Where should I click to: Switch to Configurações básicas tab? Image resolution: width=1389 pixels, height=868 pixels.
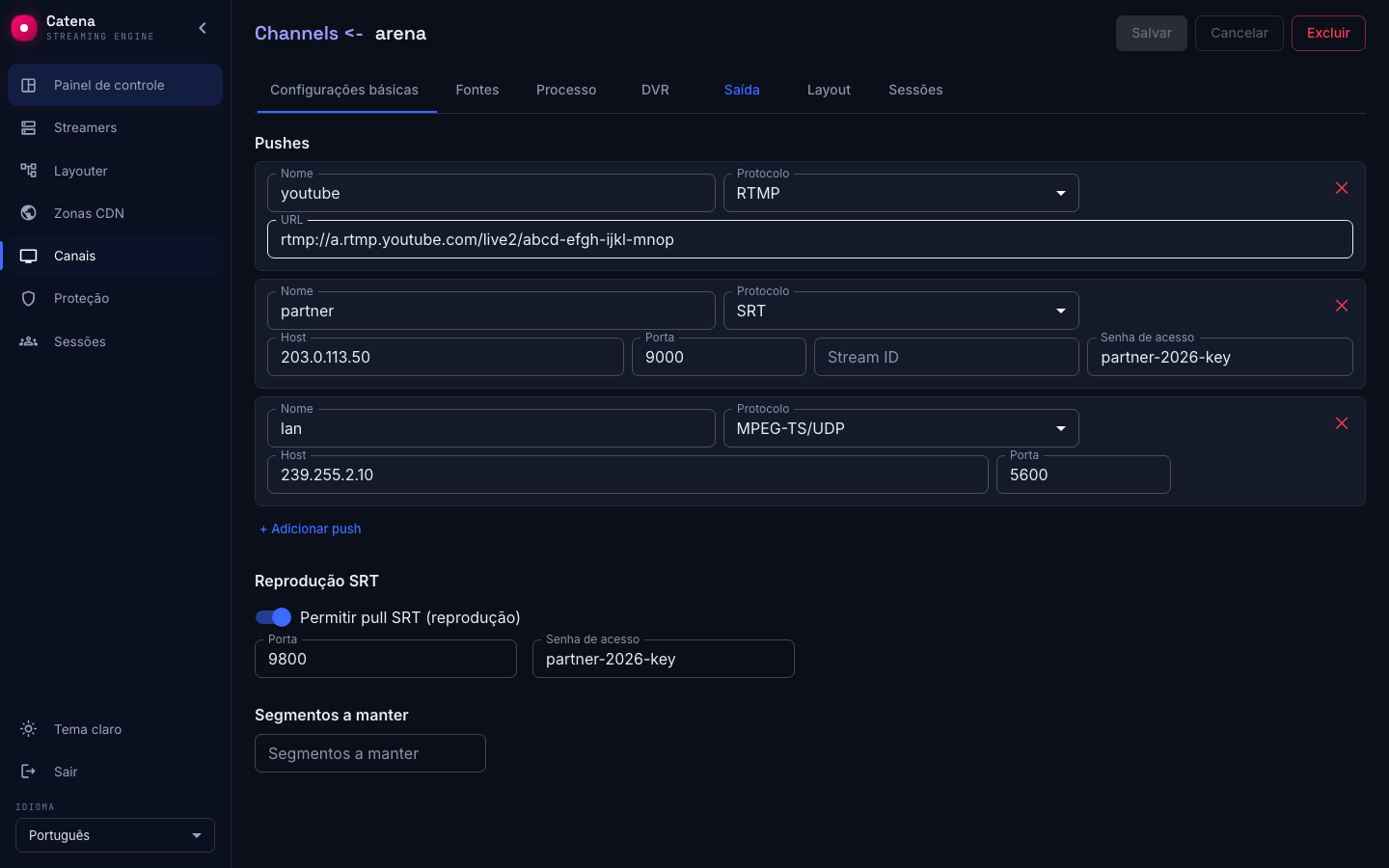[344, 90]
